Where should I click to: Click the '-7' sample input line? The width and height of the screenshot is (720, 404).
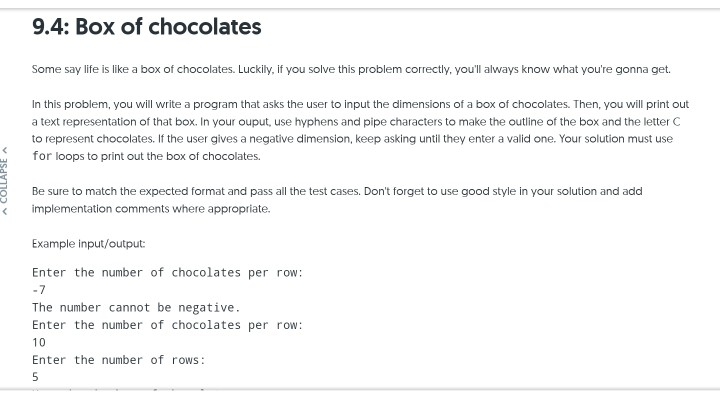pos(39,290)
